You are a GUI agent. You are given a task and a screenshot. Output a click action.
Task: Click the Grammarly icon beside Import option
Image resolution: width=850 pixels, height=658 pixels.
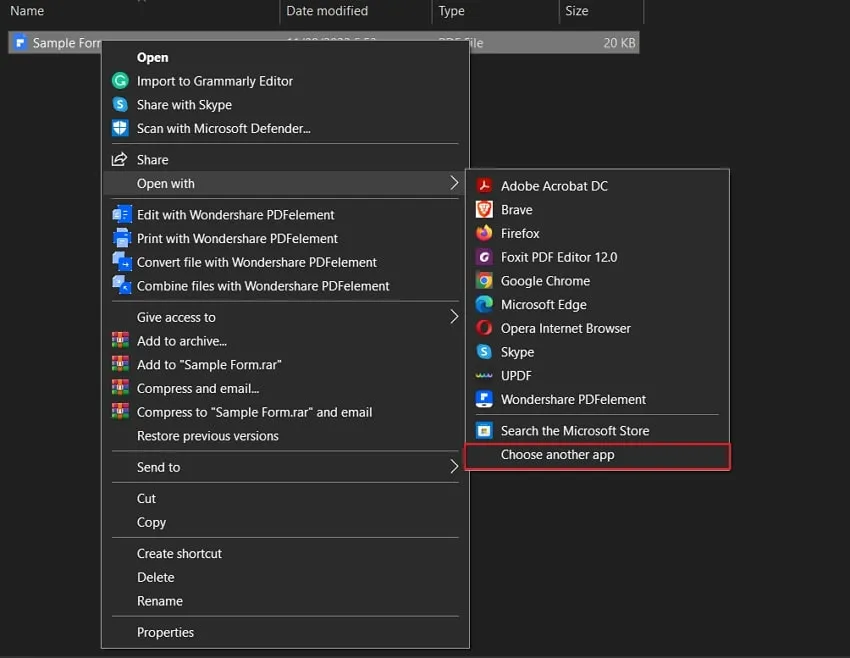(x=120, y=81)
